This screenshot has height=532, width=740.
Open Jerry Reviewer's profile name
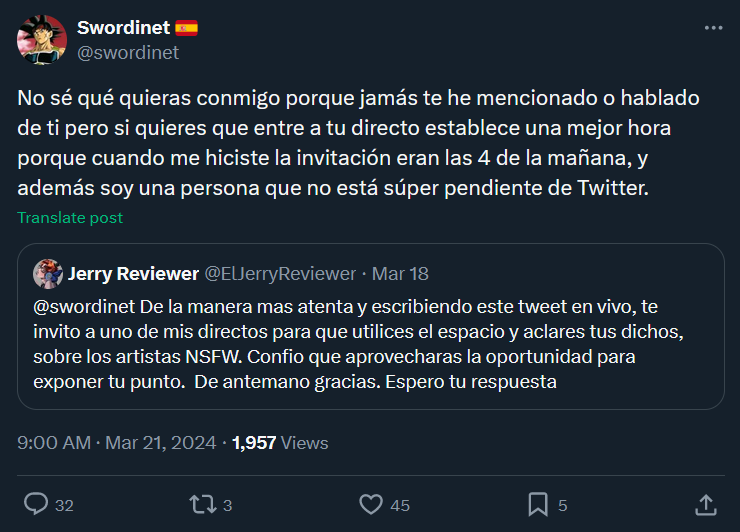tap(132, 273)
